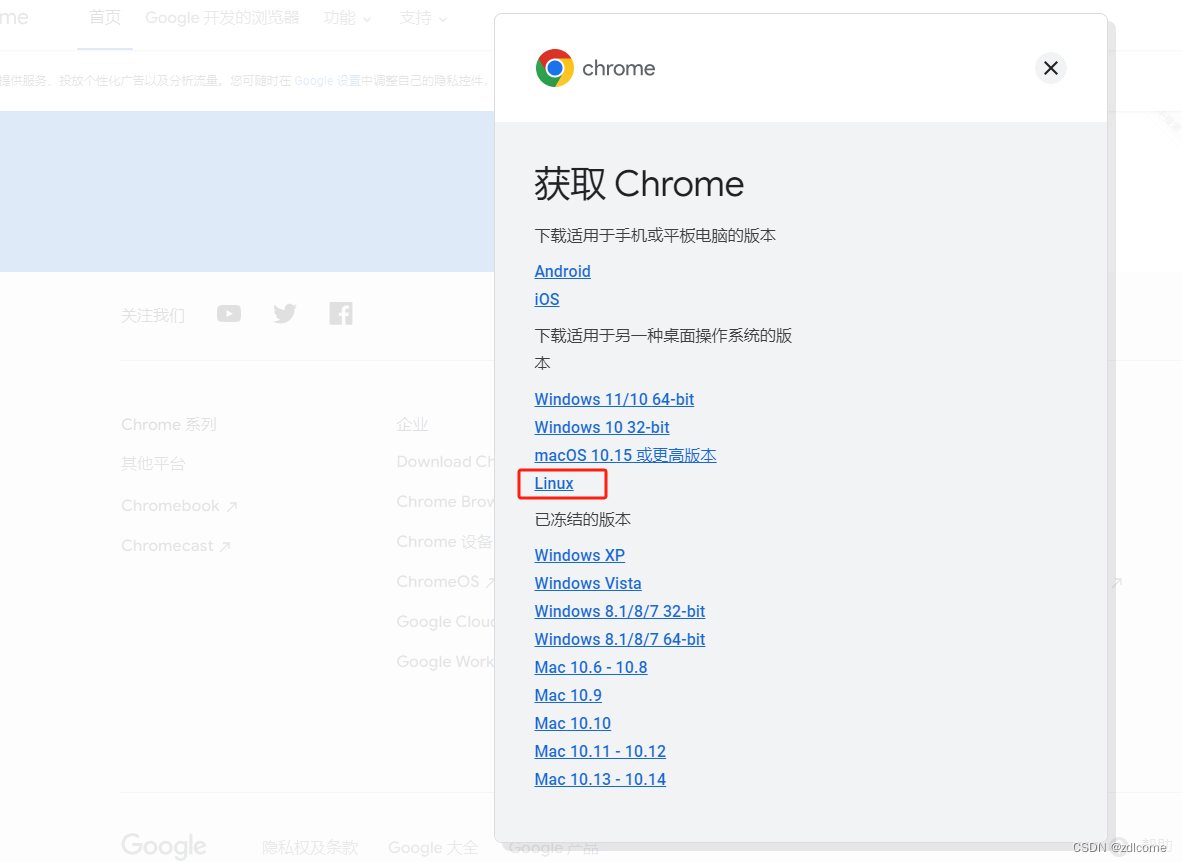The height and width of the screenshot is (862, 1182).
Task: Open Windows 8.1/8/7 32-bit link
Action: click(620, 612)
